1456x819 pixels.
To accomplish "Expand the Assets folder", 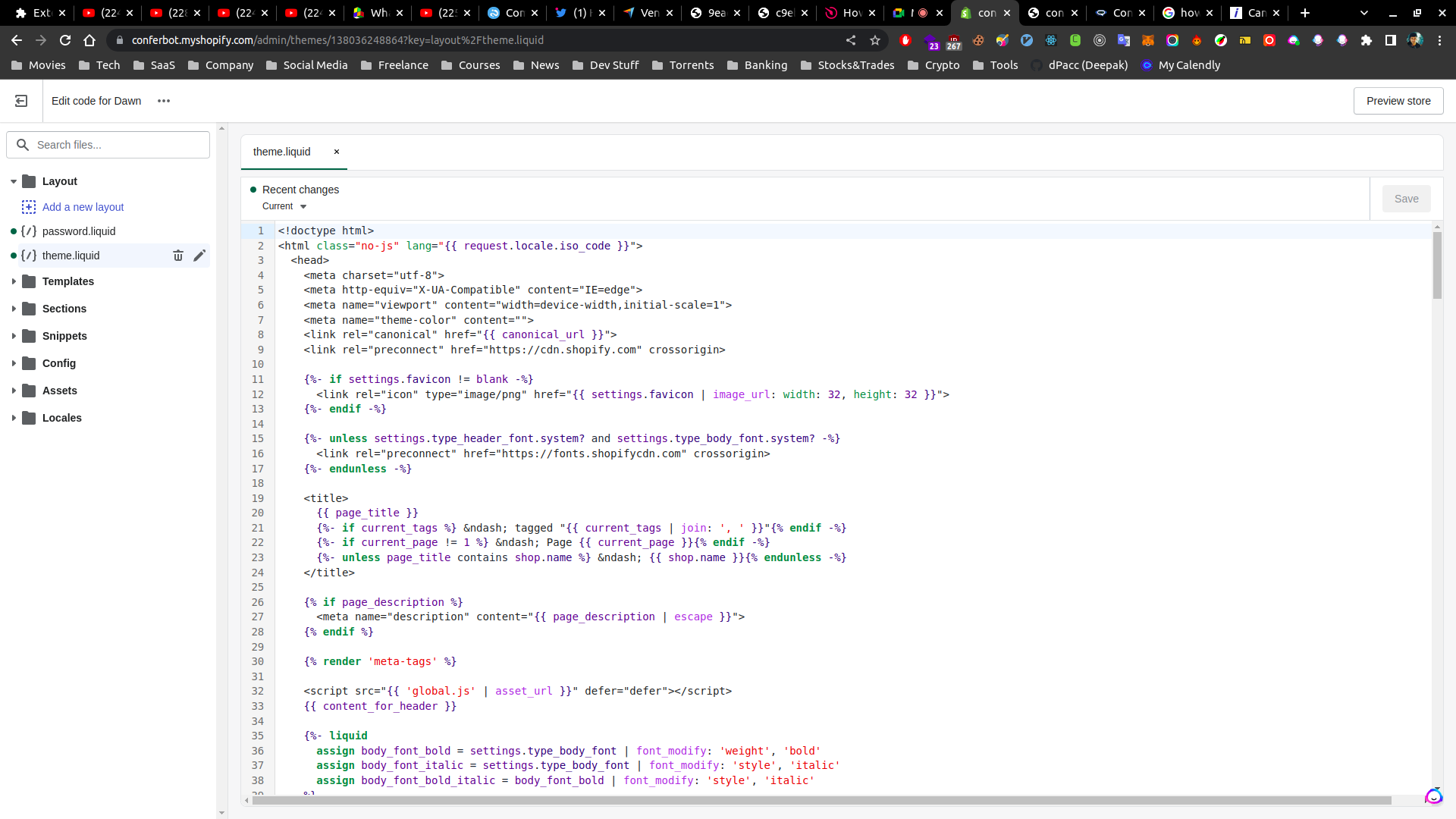I will [x=14, y=391].
